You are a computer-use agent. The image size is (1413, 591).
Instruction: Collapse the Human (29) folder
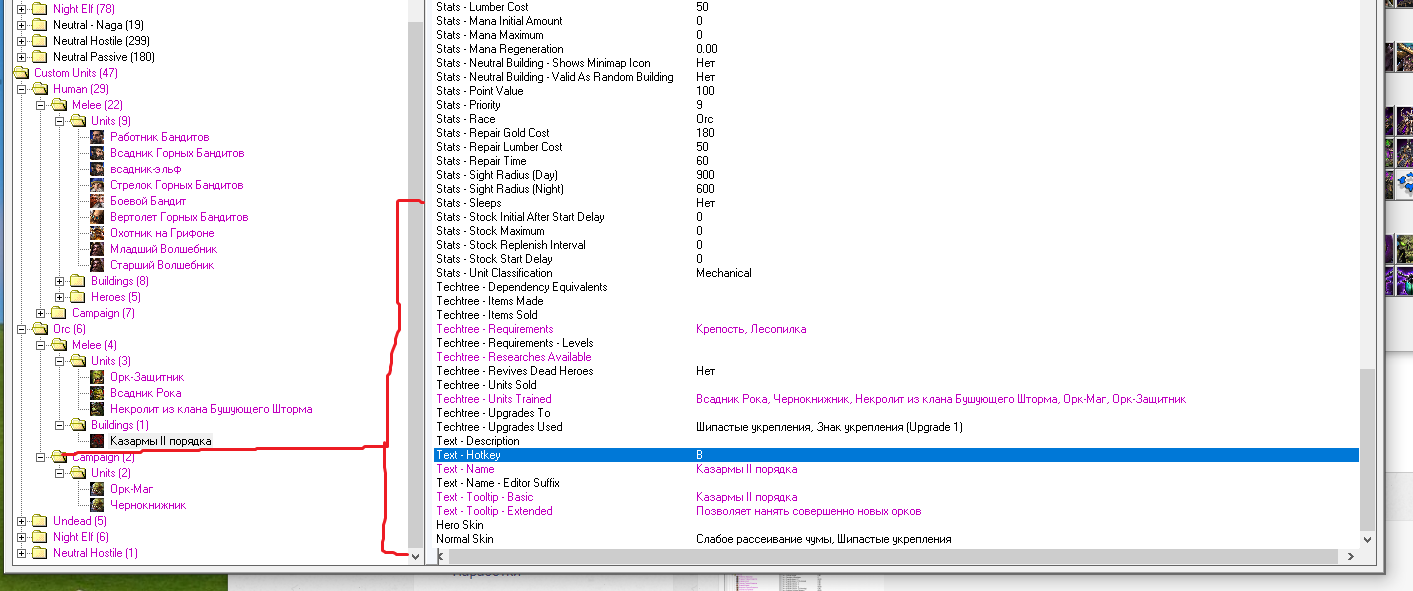(22, 89)
